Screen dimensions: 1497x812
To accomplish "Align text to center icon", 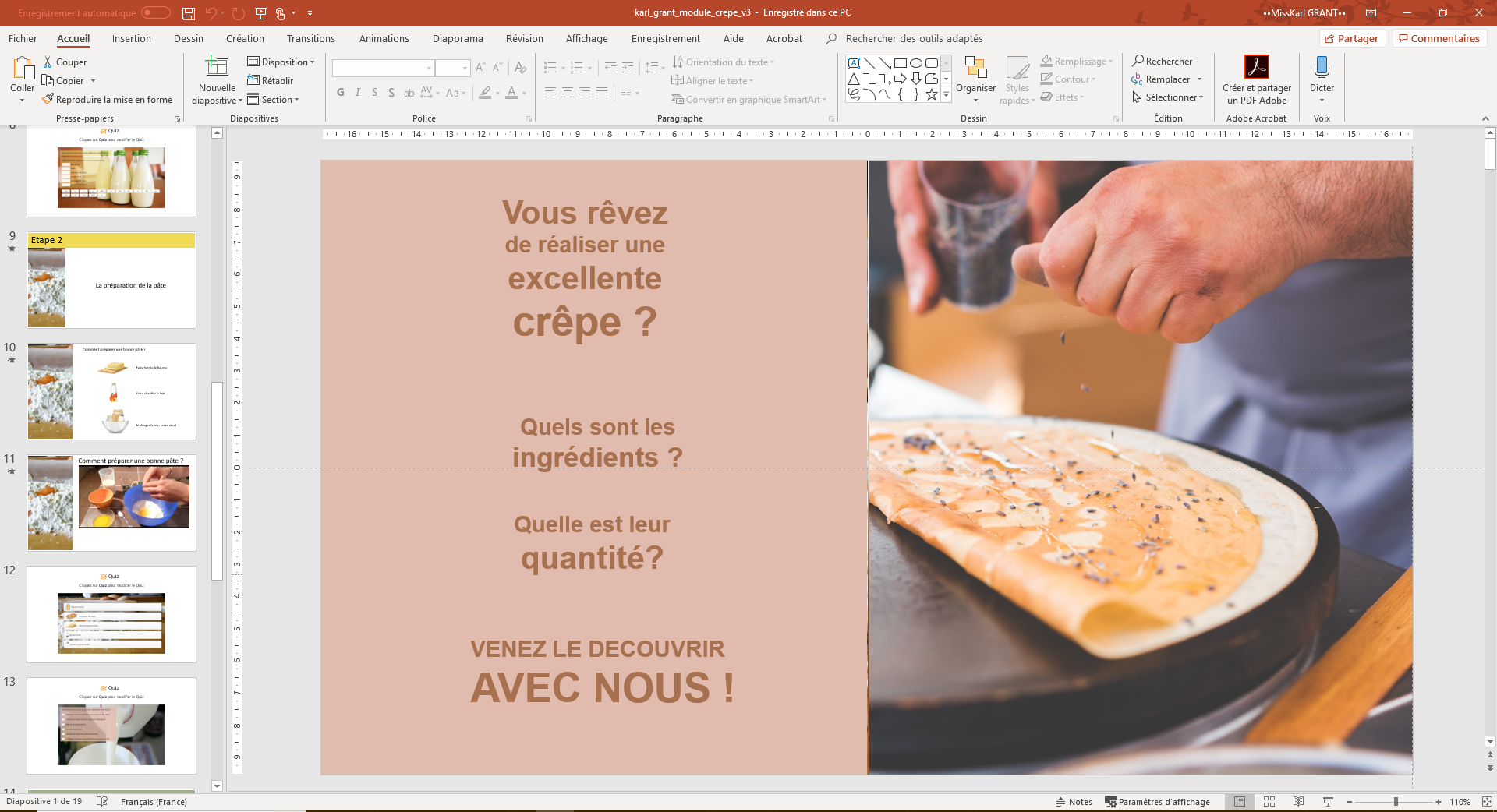I will click(x=568, y=93).
